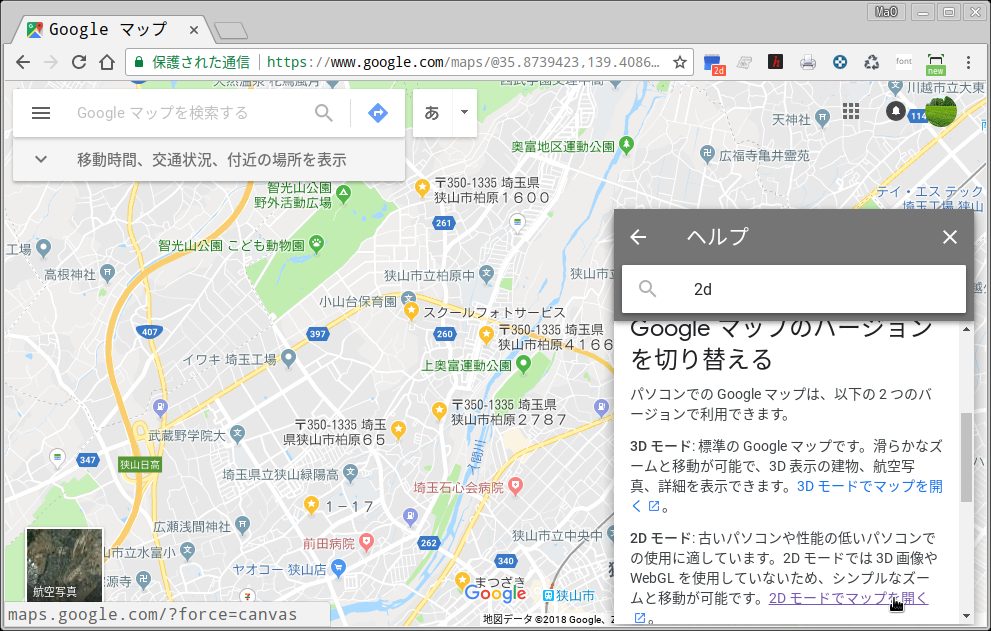Screen dimensions: 991x631
Task: Click the help panel scroll-down arrow
Action: click(x=966, y=616)
